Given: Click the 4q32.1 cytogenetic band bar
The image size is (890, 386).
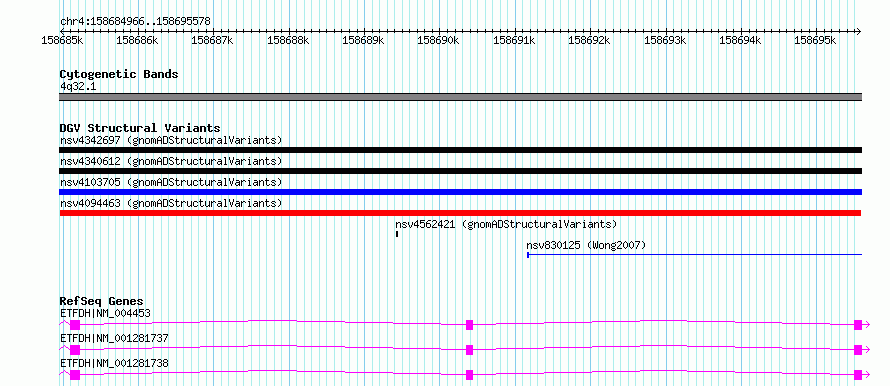Looking at the screenshot, I should (460, 97).
